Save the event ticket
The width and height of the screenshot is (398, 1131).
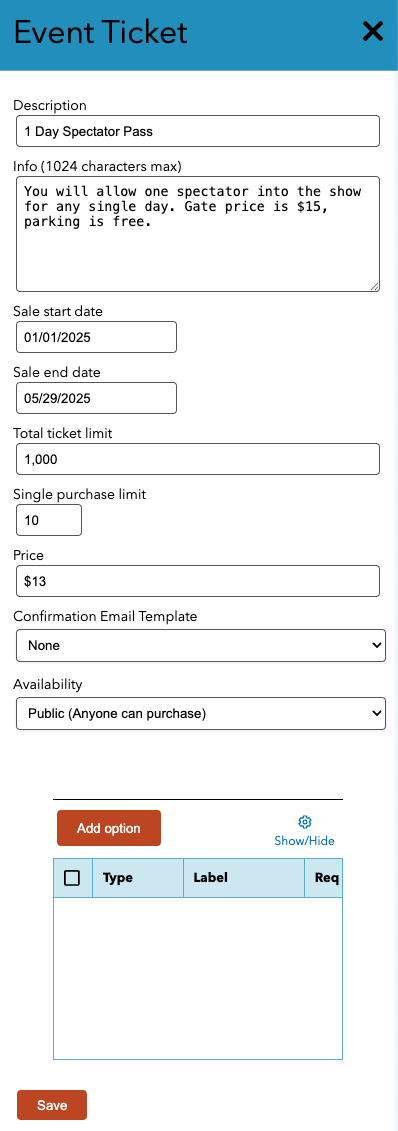(52, 1105)
